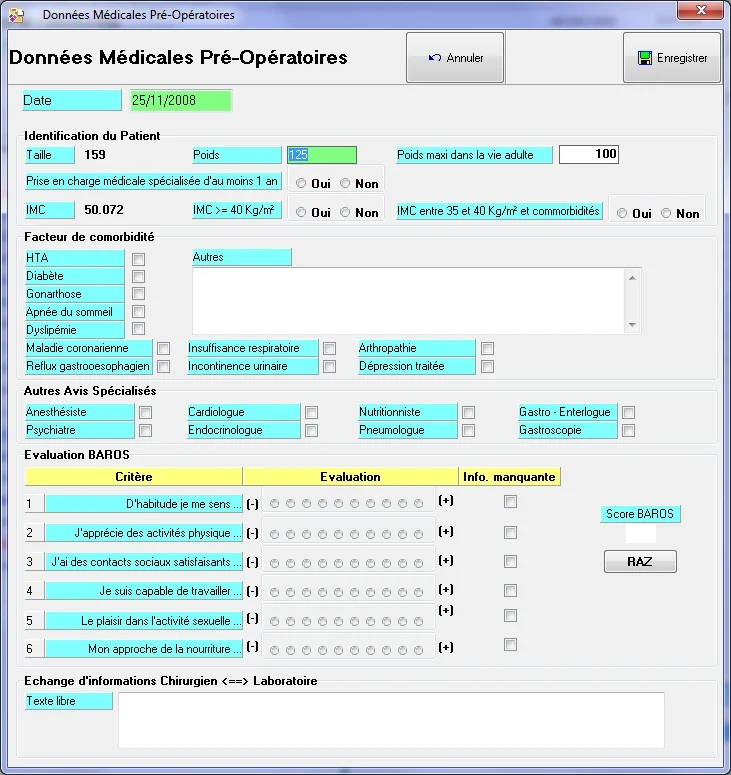Mark info manquante for criterion 1
The height and width of the screenshot is (775, 731).
(x=511, y=502)
